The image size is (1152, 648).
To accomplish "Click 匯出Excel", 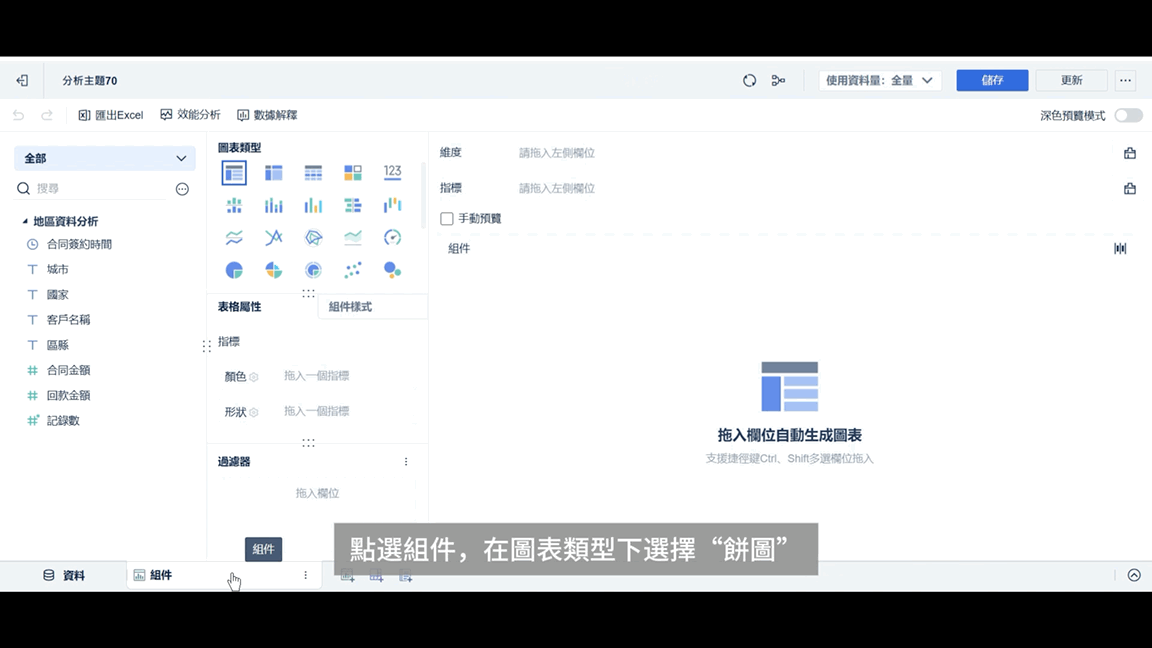I will pyautogui.click(x=111, y=115).
